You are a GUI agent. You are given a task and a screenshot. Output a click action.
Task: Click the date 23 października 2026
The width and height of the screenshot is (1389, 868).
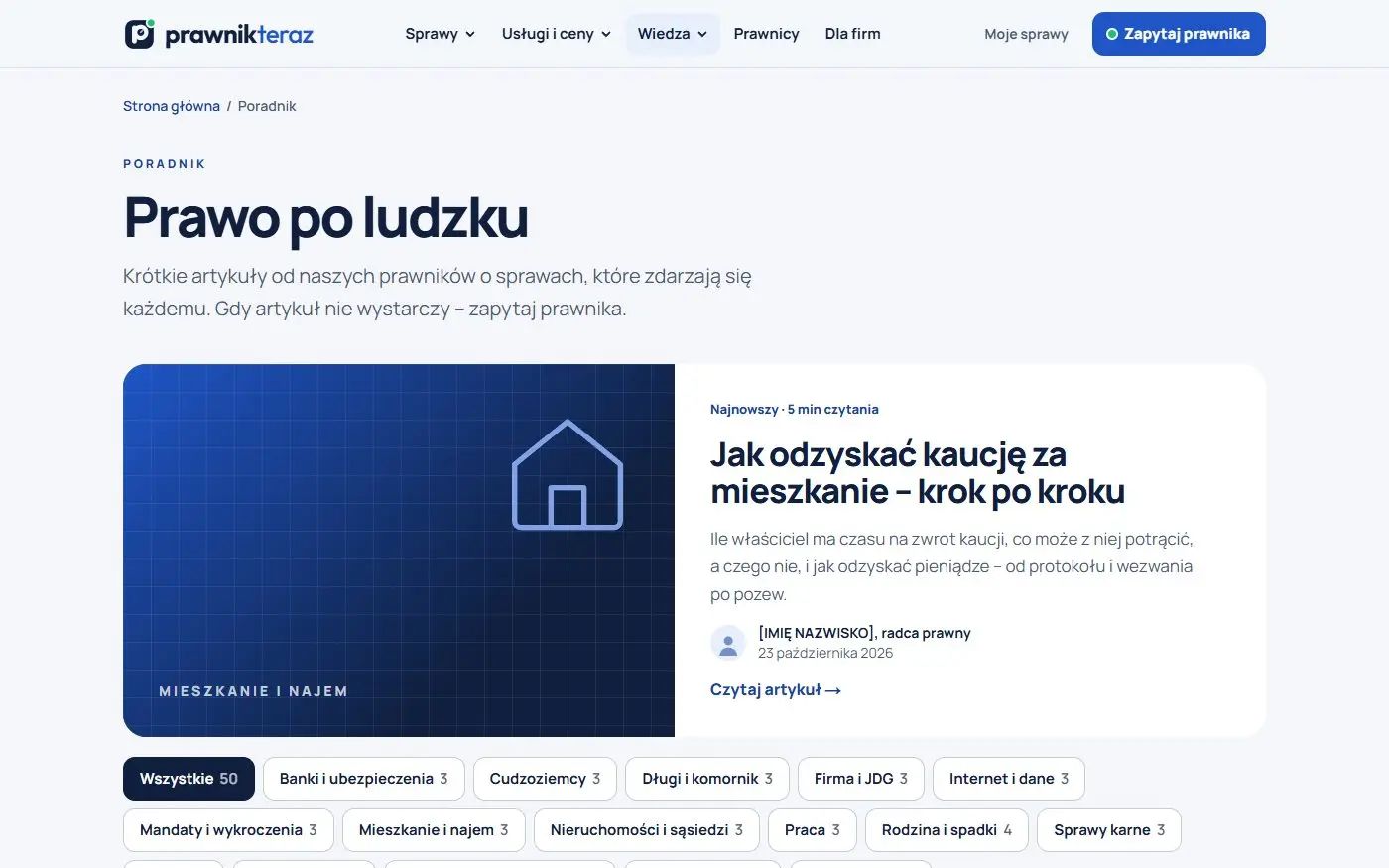click(x=825, y=653)
